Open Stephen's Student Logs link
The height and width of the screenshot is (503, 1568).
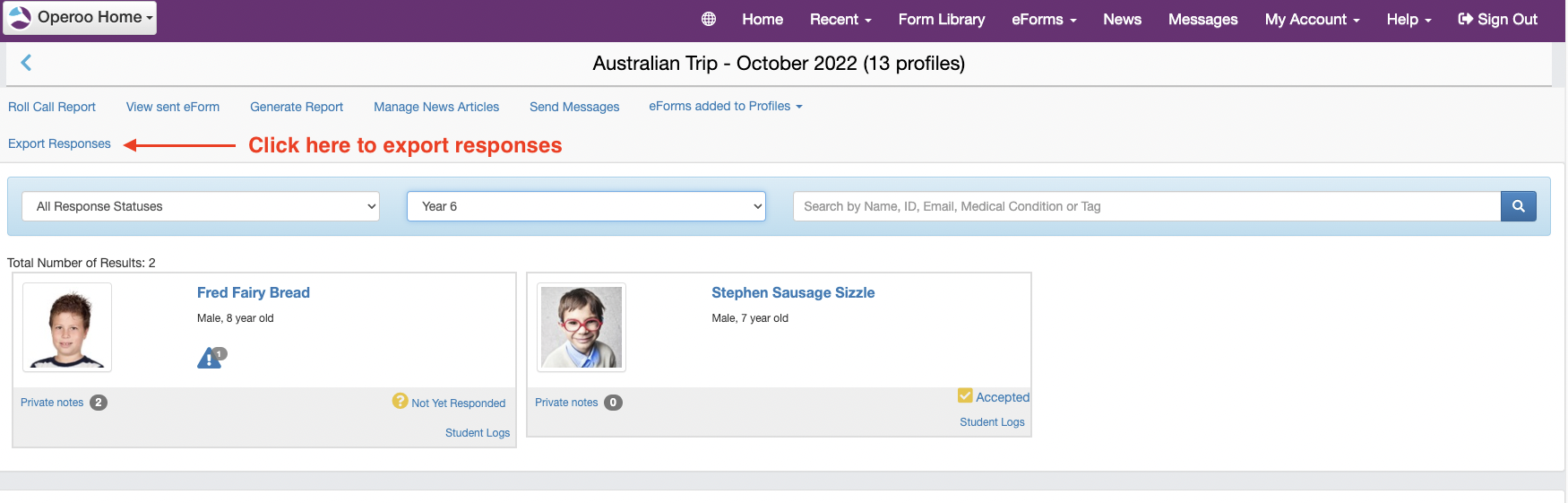pos(992,422)
